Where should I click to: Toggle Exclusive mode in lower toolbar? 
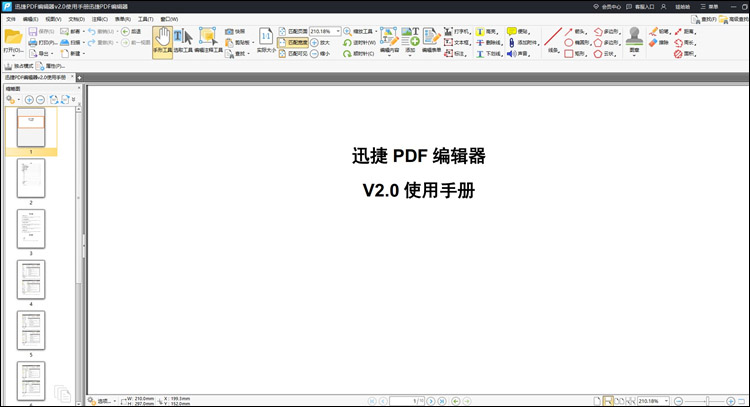tap(19, 66)
